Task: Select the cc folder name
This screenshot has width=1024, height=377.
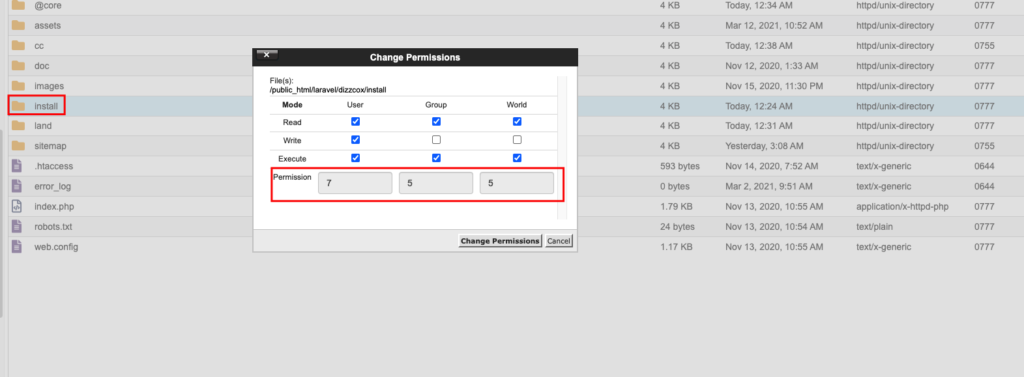Action: pyautogui.click(x=39, y=46)
